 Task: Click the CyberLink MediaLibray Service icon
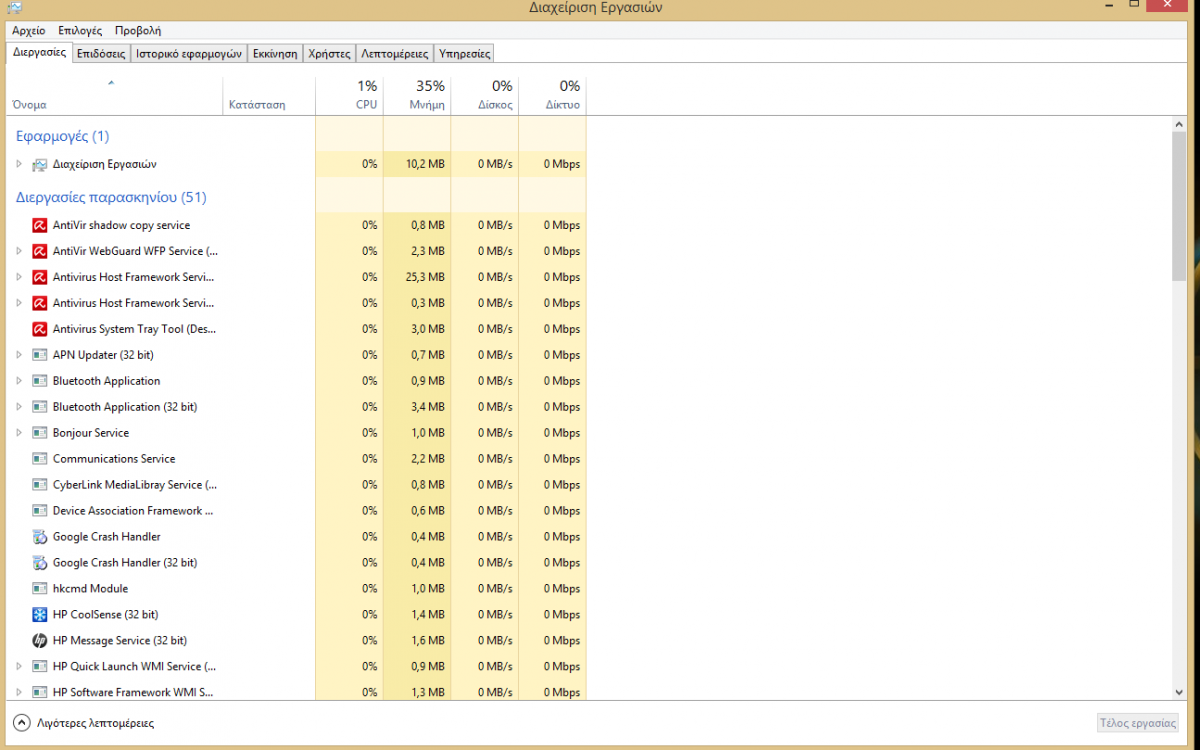coord(40,485)
